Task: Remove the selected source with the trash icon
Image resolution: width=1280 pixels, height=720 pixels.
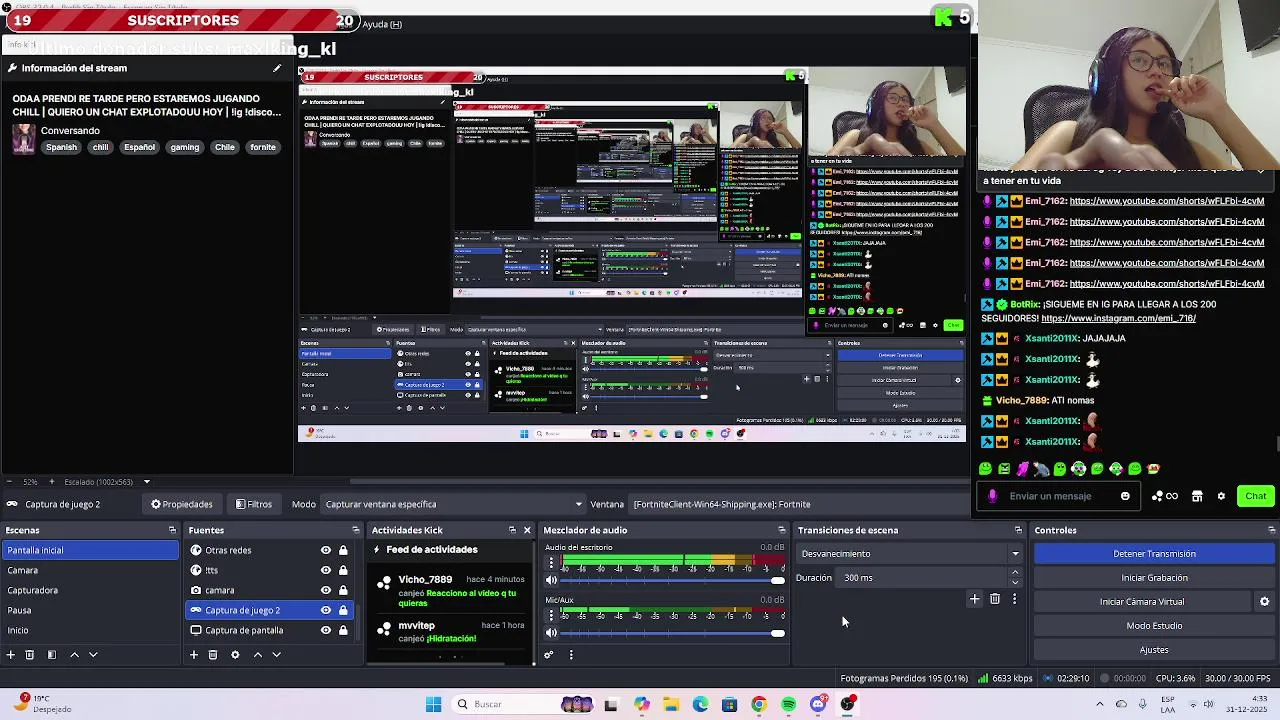Action: 213,655
